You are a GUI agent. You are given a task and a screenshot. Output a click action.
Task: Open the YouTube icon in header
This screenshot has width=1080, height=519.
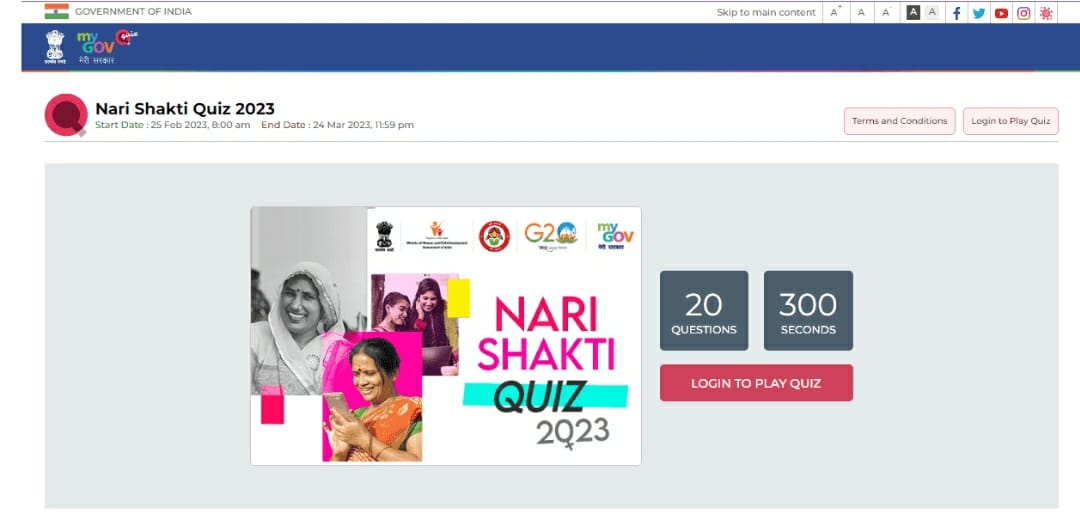pos(1001,13)
